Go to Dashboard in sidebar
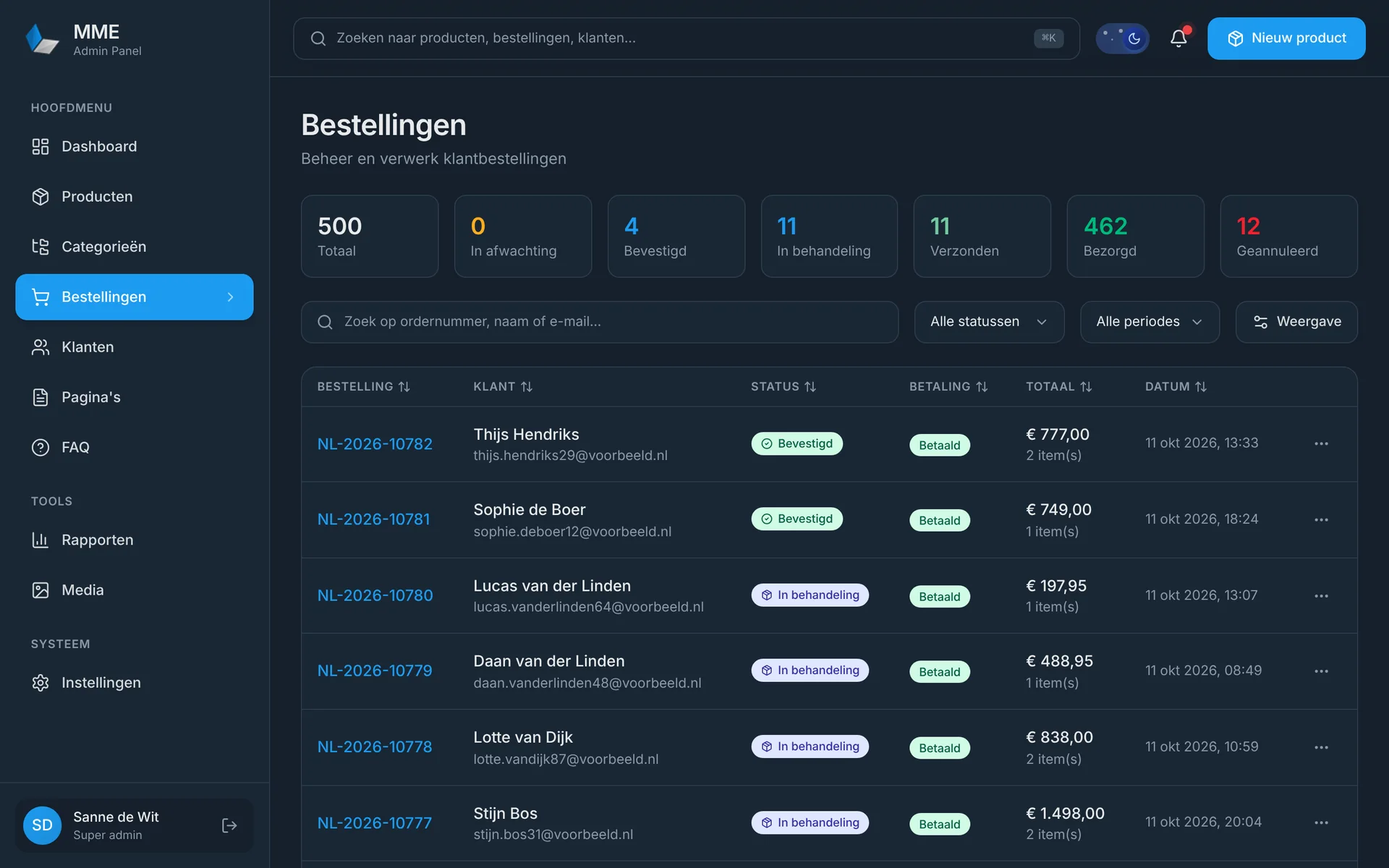Viewport: 1389px width, 868px height. pyautogui.click(x=135, y=147)
